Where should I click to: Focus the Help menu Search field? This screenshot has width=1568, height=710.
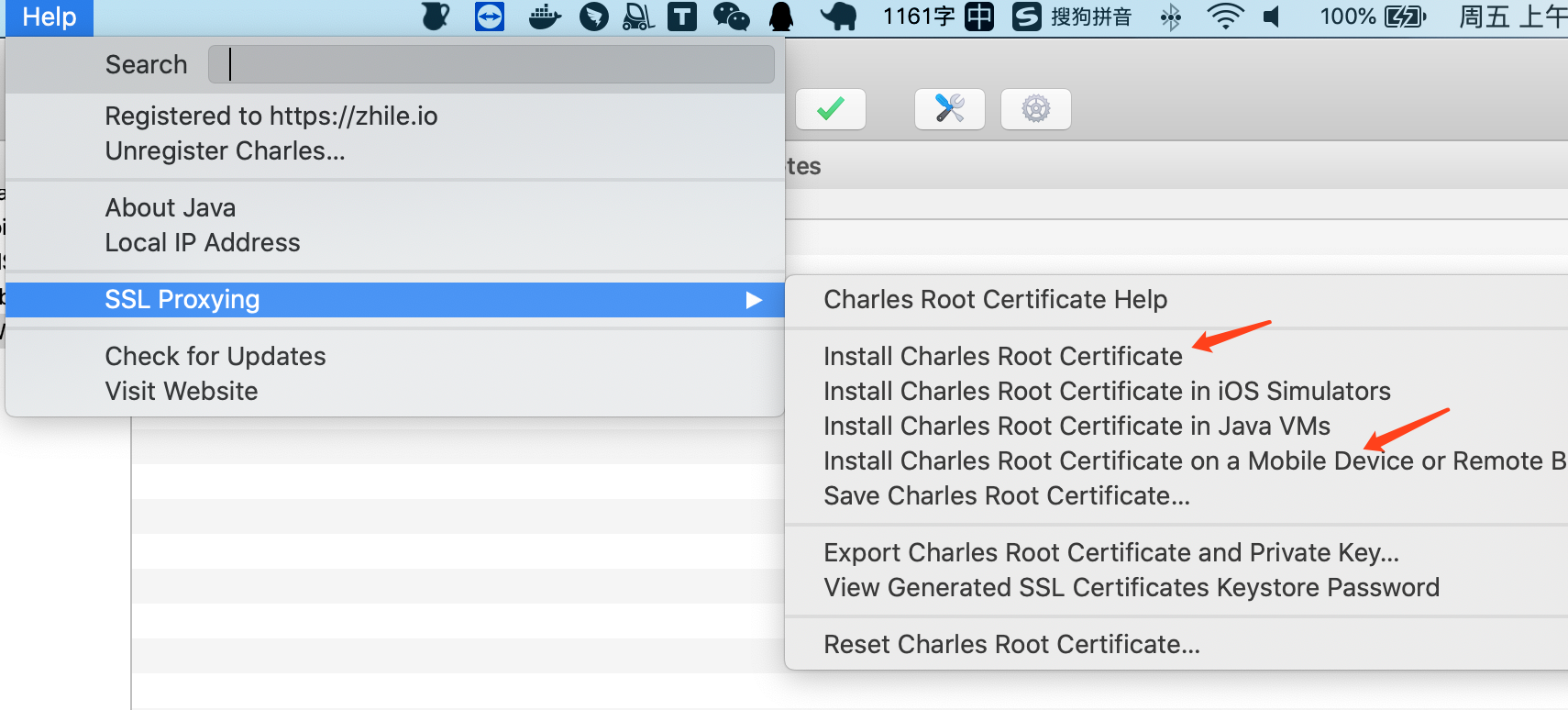491,64
